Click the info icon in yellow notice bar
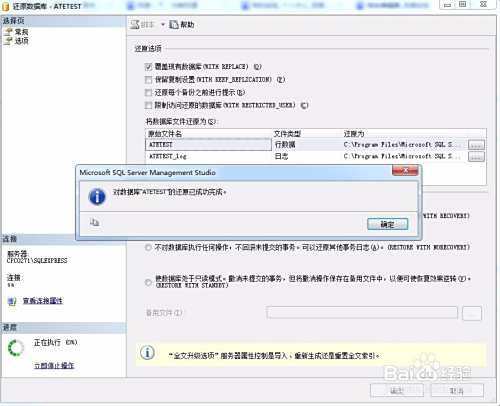This screenshot has height=406, width=500. [x=147, y=352]
